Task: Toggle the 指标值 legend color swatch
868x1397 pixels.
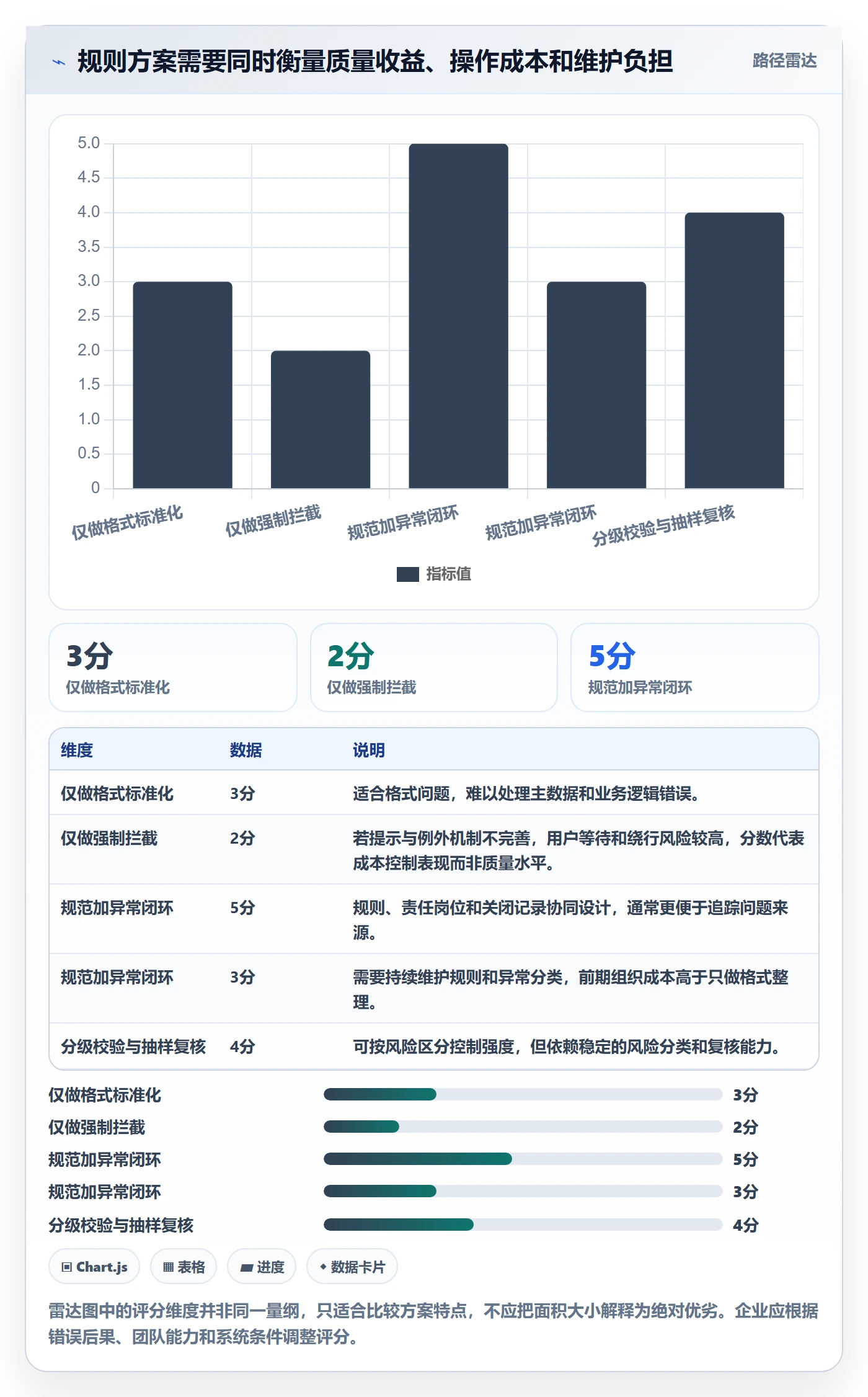Action: (407, 574)
